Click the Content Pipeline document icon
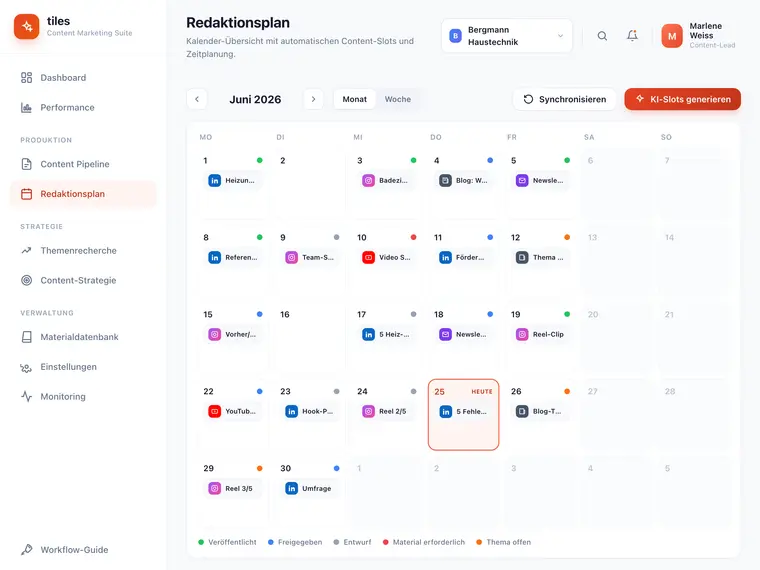The height and width of the screenshot is (570, 760). (x=27, y=164)
